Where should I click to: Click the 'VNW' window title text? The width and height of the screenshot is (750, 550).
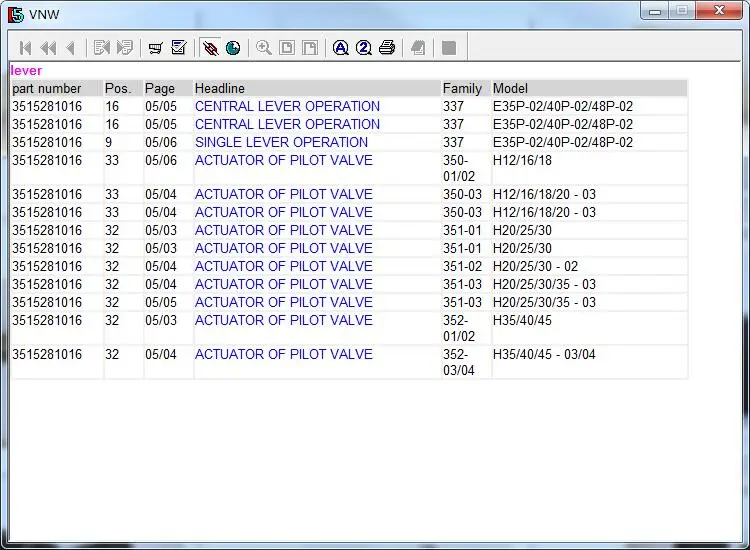click(x=44, y=14)
